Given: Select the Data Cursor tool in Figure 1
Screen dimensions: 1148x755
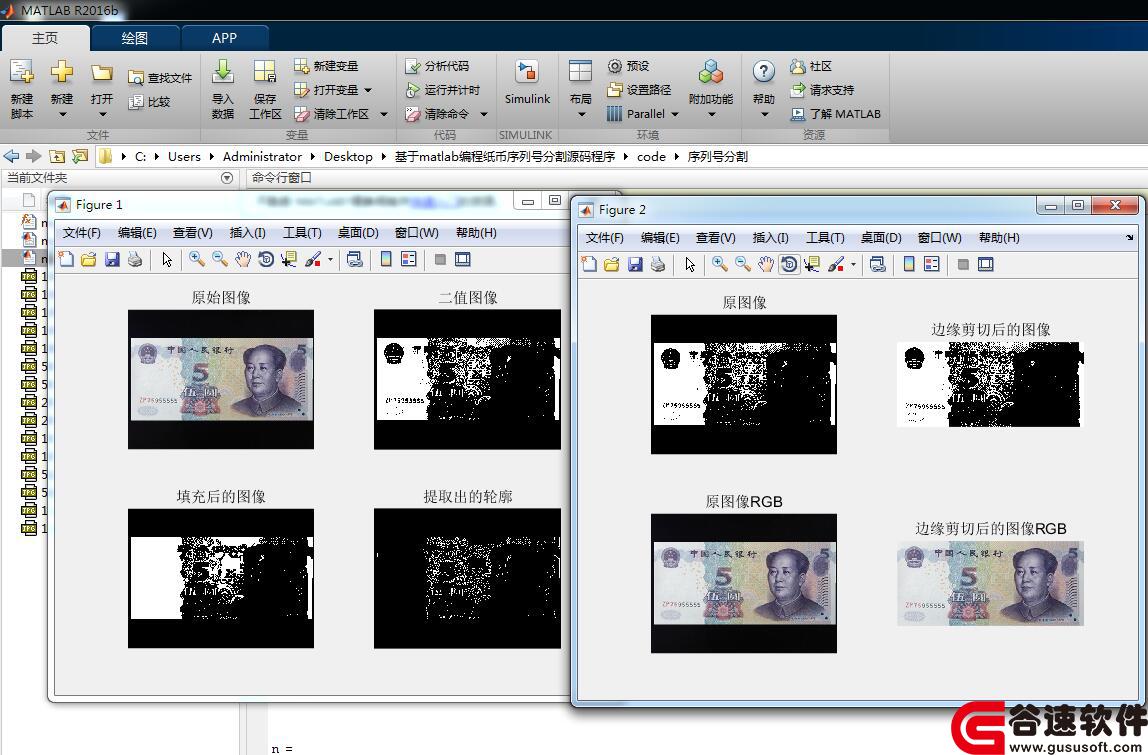Looking at the screenshot, I should [x=288, y=259].
